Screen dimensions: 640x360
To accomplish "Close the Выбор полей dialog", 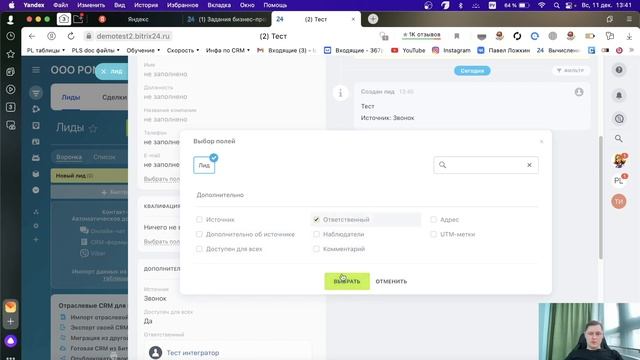I will (x=542, y=141).
